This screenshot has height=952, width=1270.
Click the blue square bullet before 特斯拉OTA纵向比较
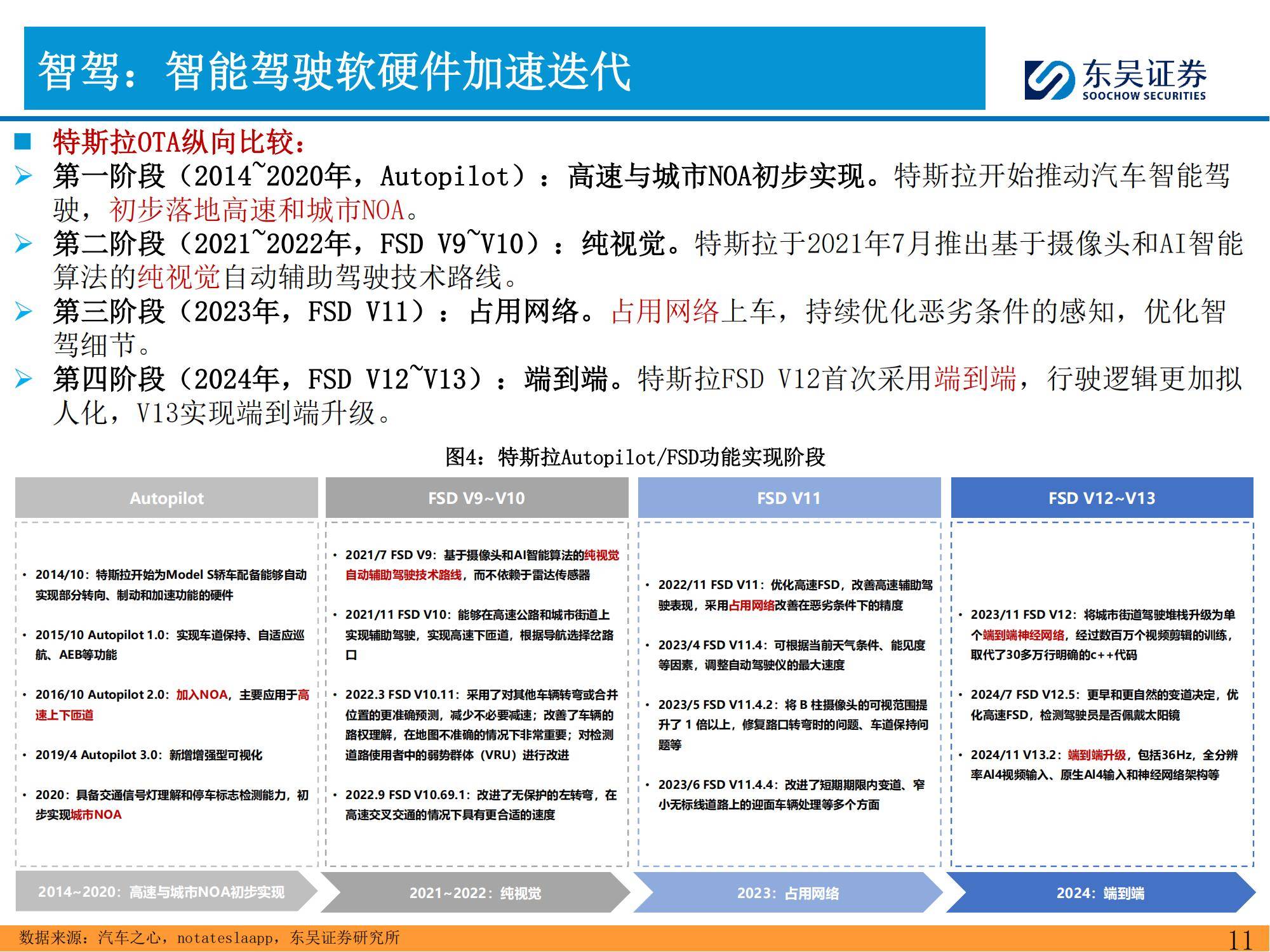click(23, 142)
